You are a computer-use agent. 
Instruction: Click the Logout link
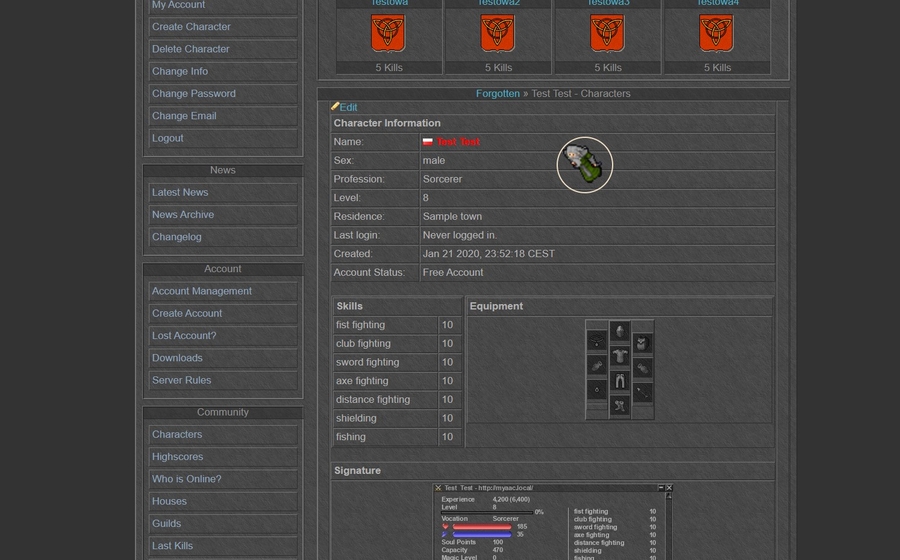[168, 138]
